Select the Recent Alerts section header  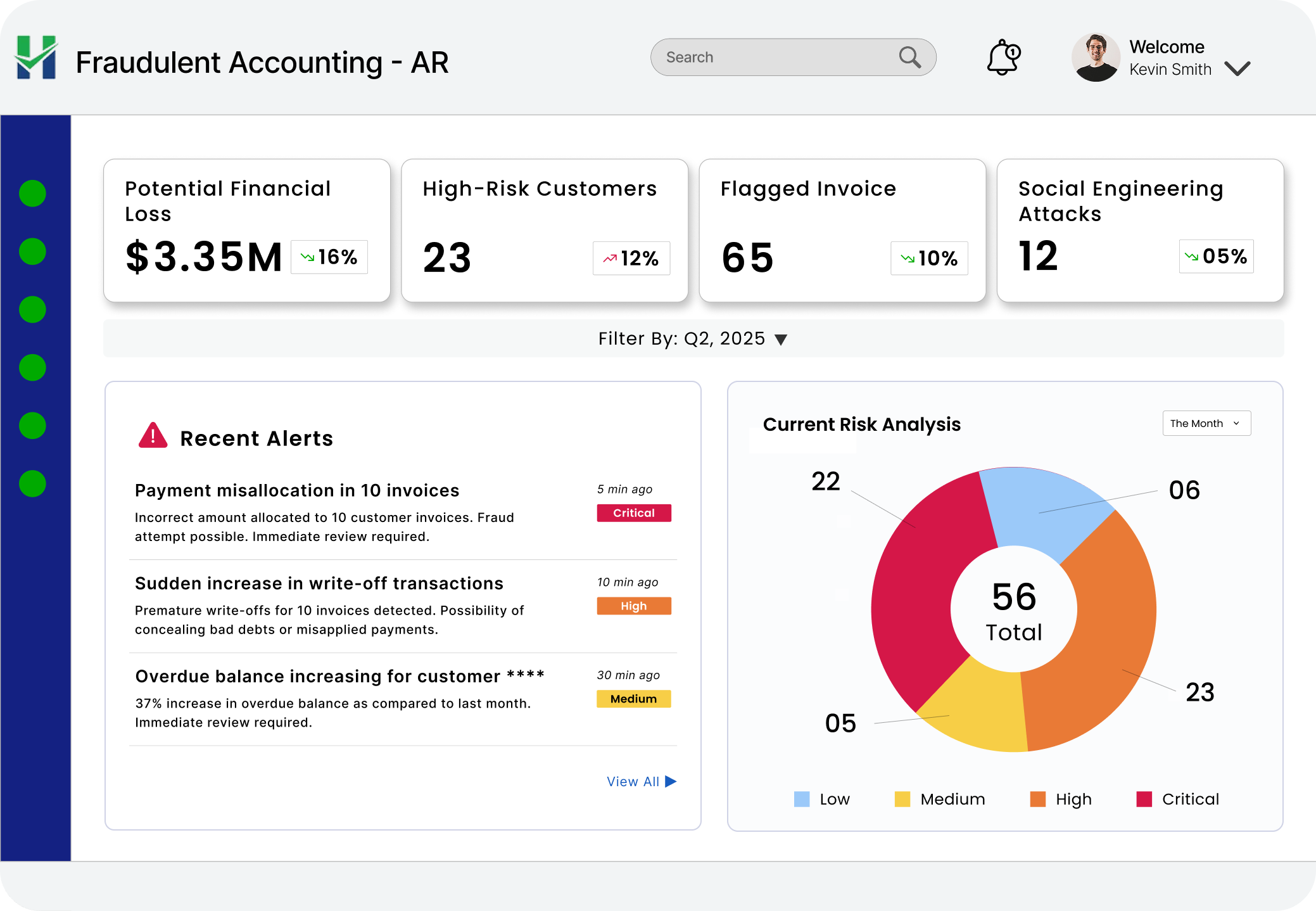tap(257, 438)
